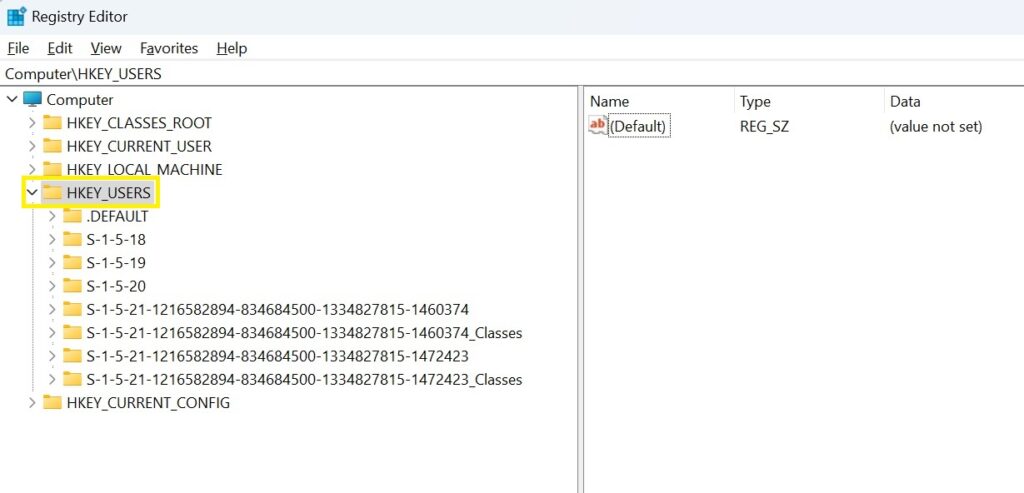1024x493 pixels.
Task: Click folder icon of key ending 1460374
Action: pyautogui.click(x=72, y=310)
